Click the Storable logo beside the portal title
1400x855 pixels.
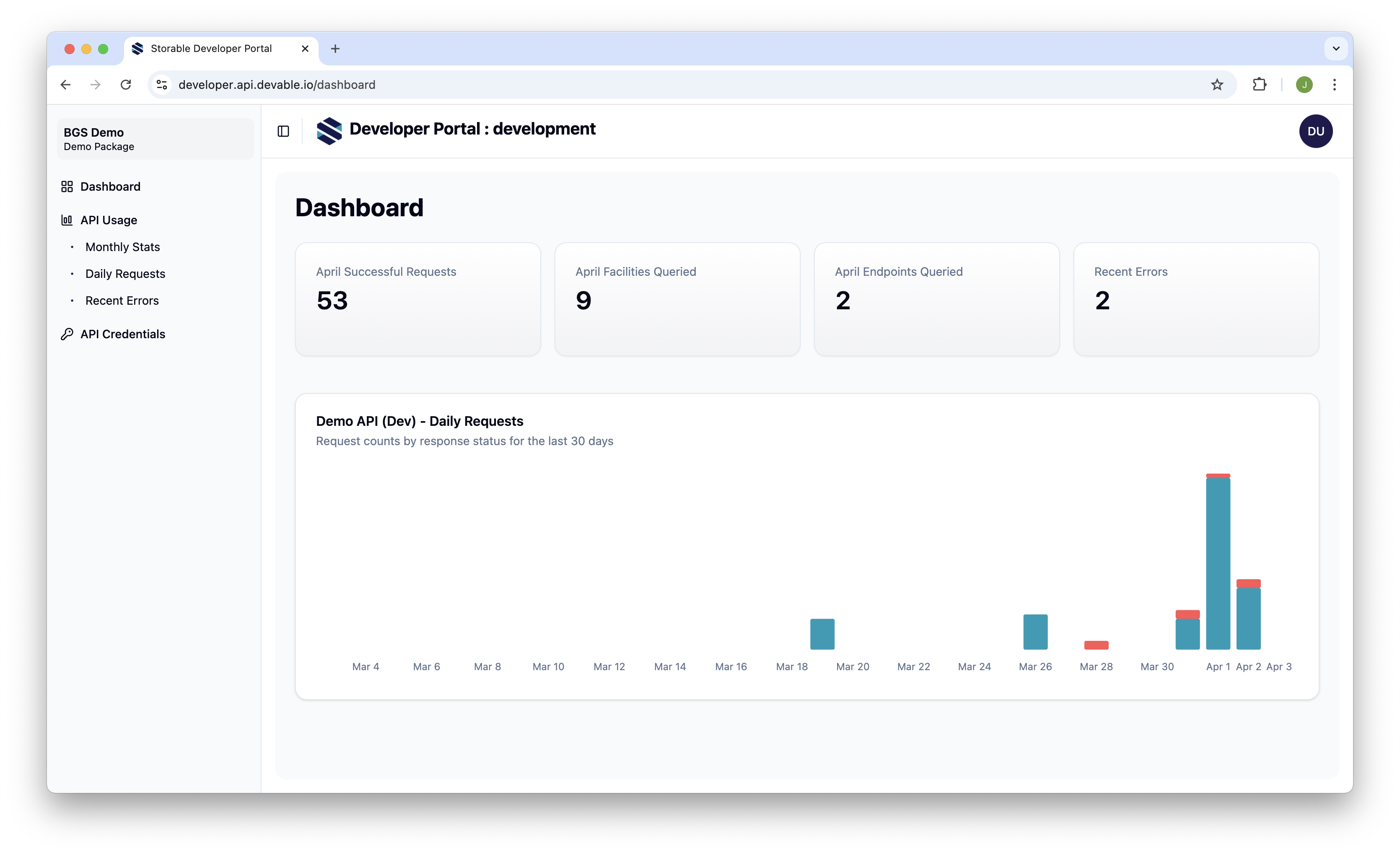[x=330, y=130]
